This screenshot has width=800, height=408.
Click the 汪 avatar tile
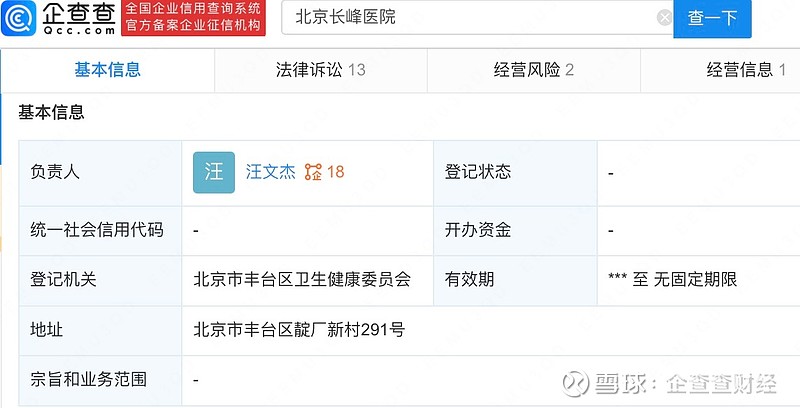click(214, 172)
